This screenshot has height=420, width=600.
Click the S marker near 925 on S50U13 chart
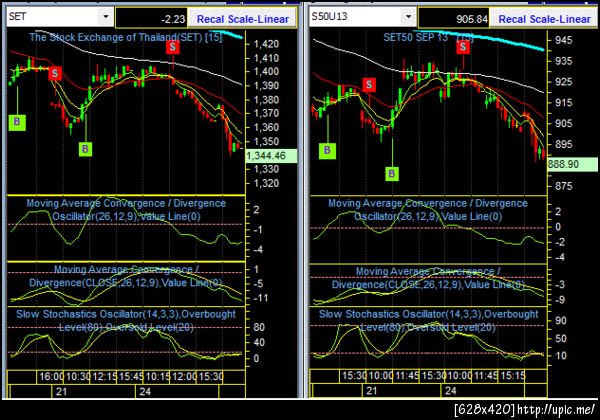[x=369, y=85]
